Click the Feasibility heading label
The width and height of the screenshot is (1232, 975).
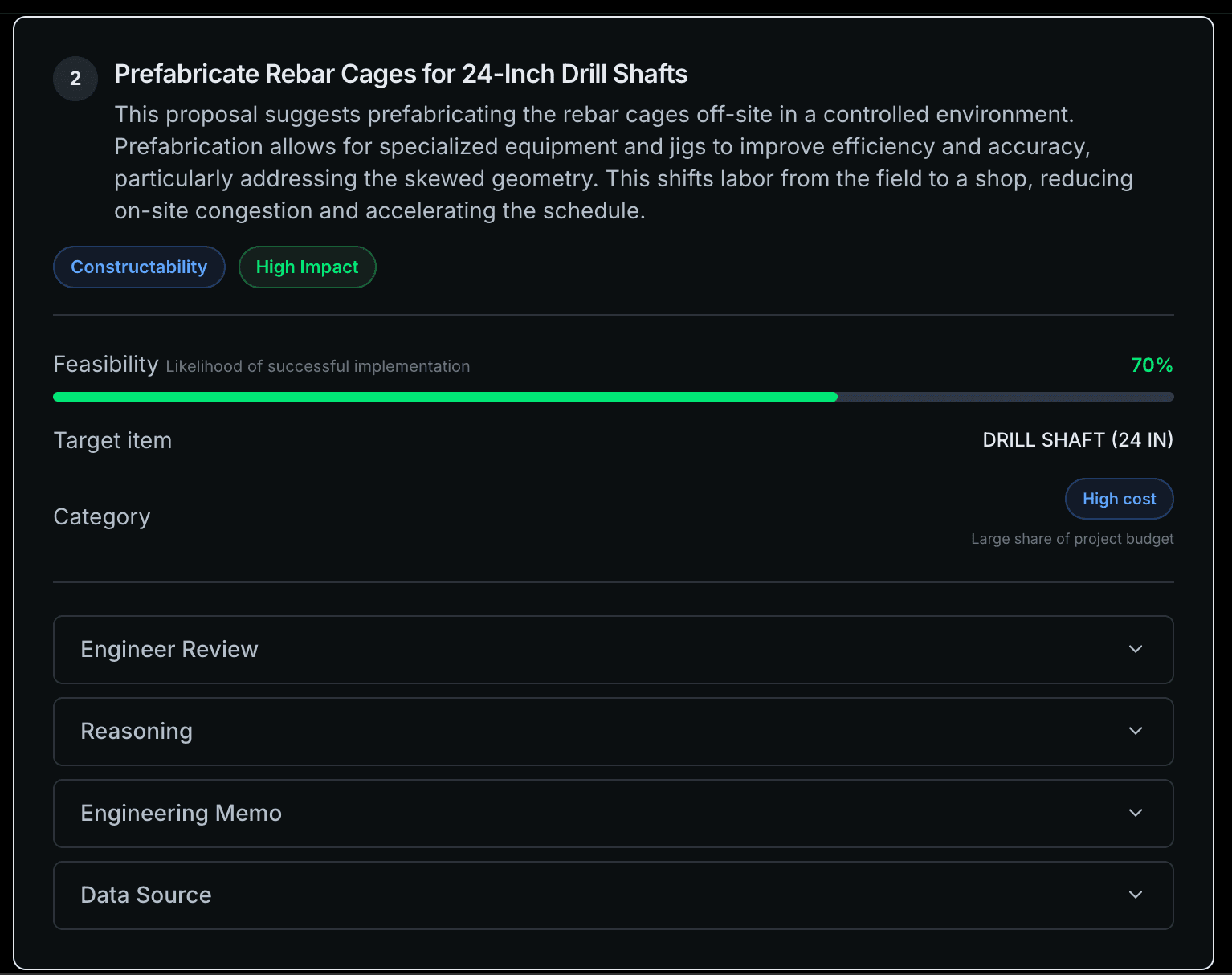105,365
